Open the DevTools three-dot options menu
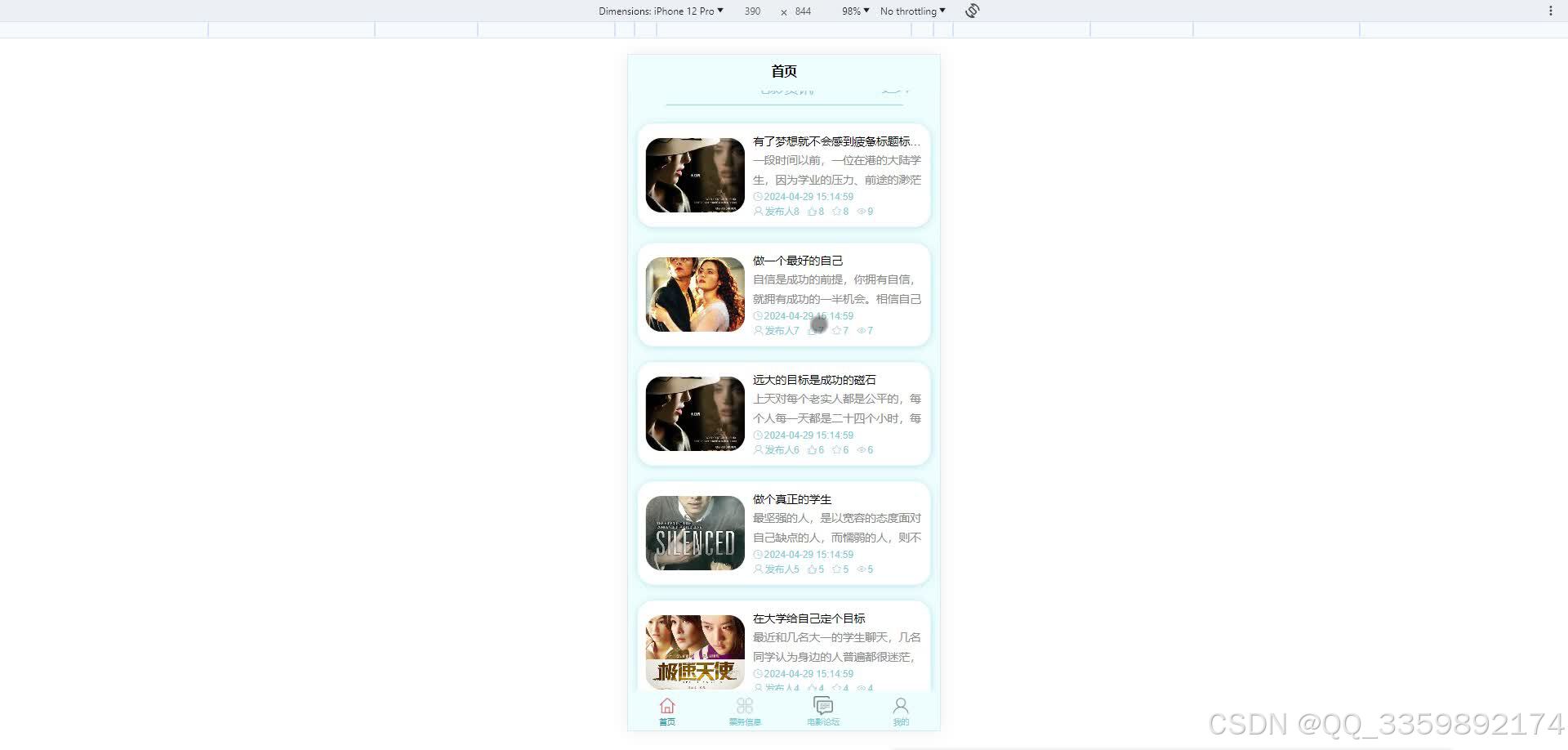The width and height of the screenshot is (1568, 750). [1550, 11]
